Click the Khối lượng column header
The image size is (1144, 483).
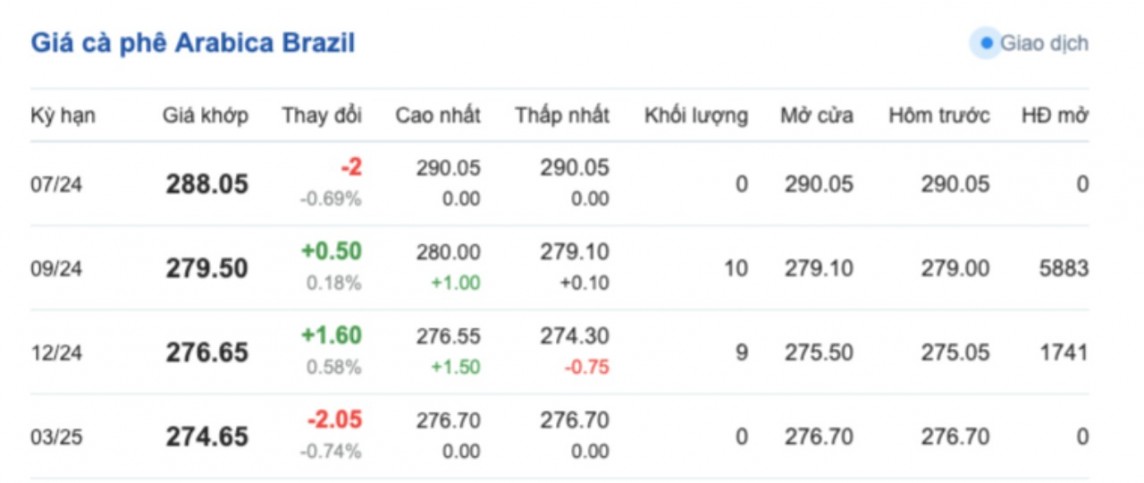[x=695, y=115]
